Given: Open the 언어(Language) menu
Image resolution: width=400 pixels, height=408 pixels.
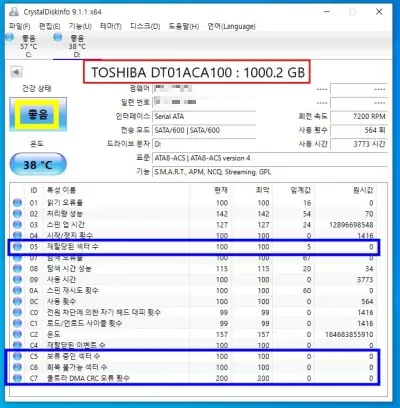Looking at the screenshot, I should 231,26.
